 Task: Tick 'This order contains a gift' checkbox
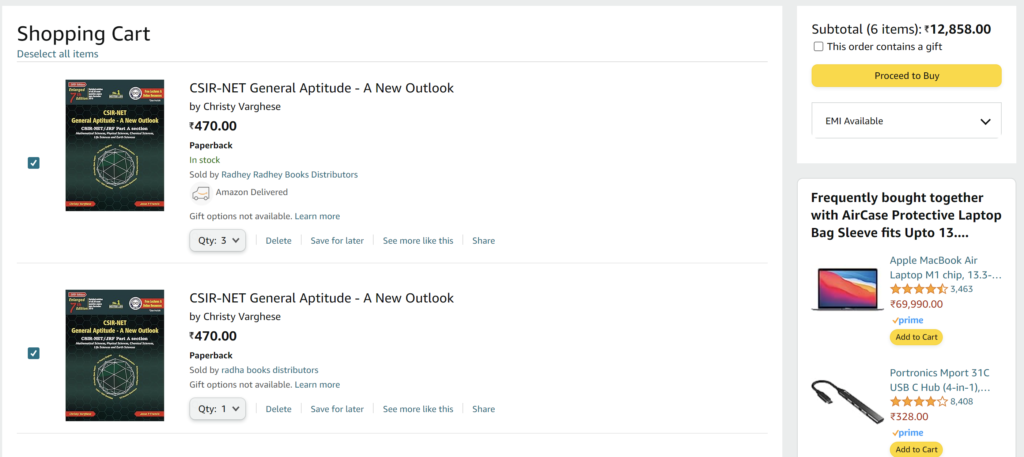pos(818,46)
